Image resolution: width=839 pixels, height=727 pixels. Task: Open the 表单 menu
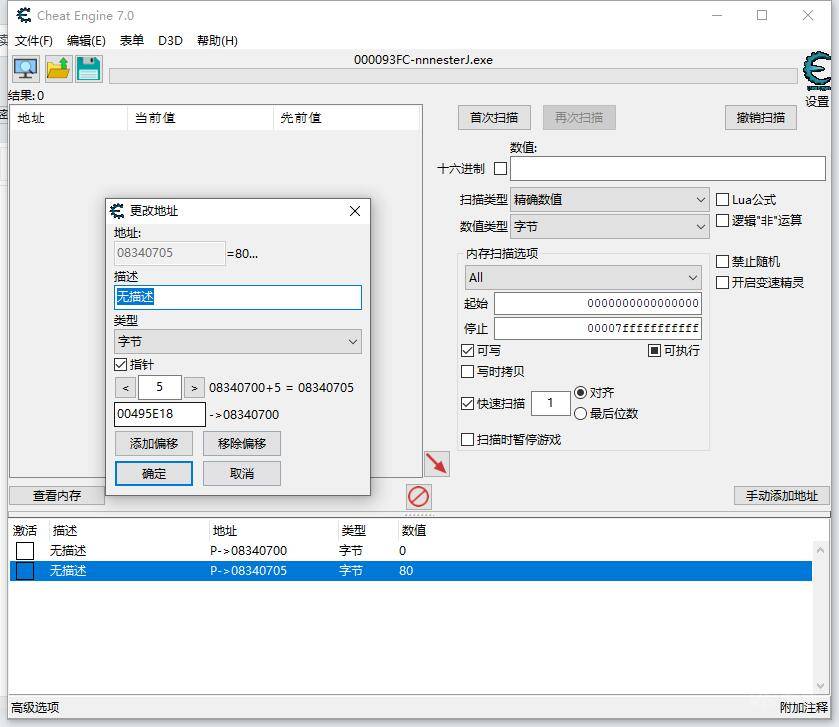pos(132,41)
